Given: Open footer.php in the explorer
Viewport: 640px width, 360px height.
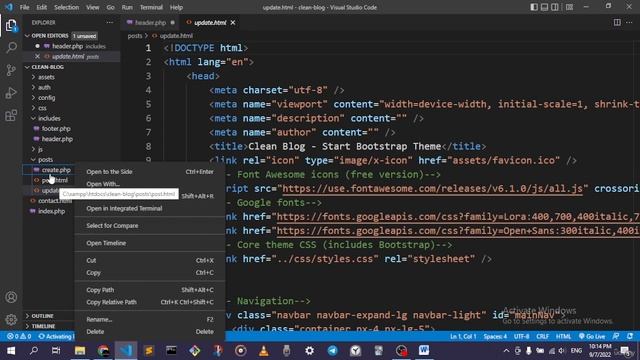Looking at the screenshot, I should coord(56,129).
